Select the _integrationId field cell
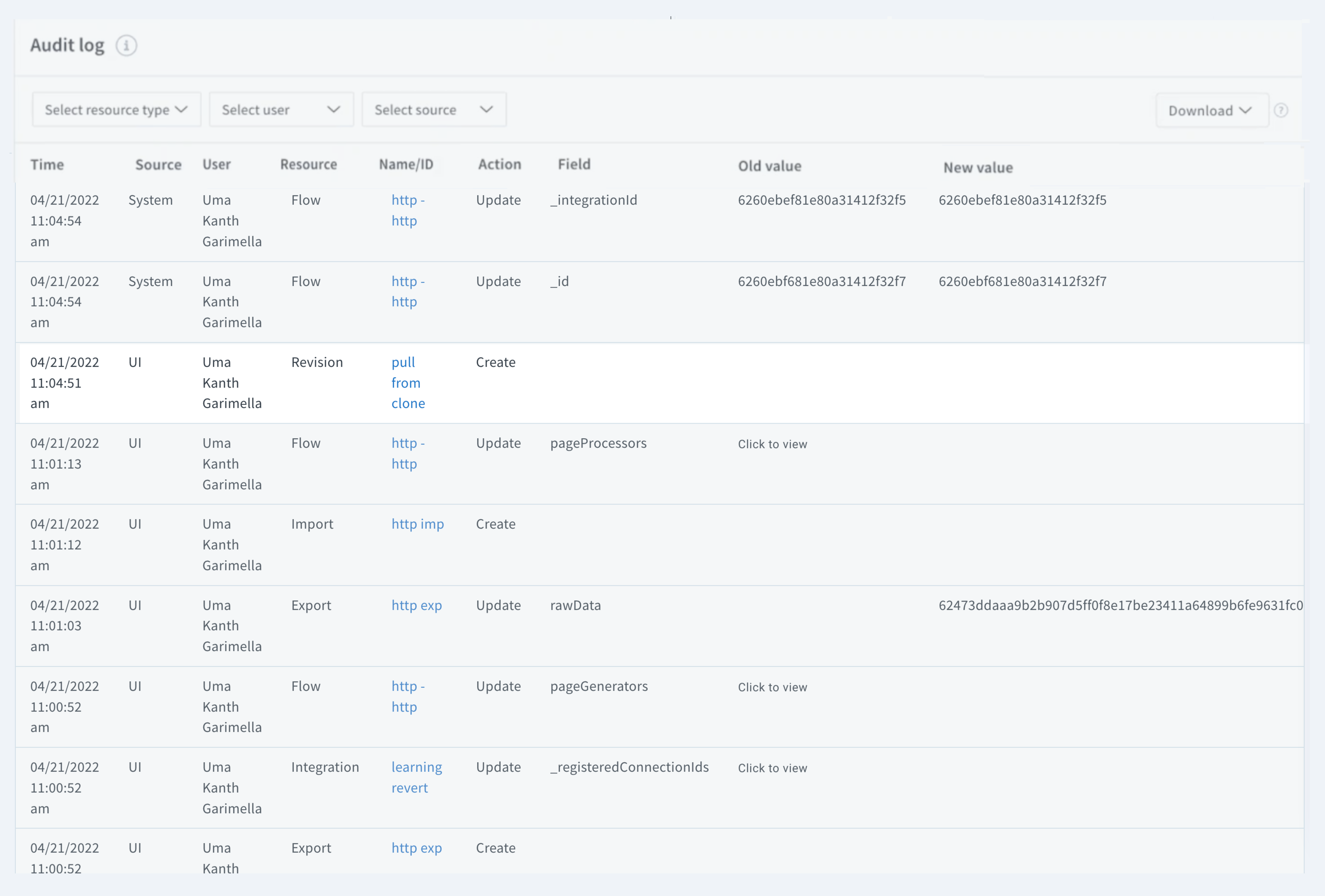The image size is (1325, 896). click(x=594, y=200)
